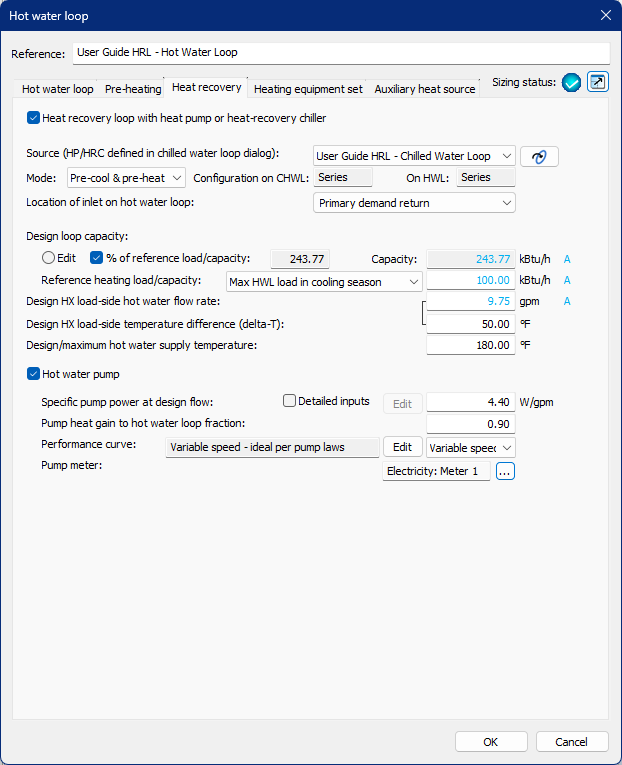Disable heat recovery loop with heat pump checkbox
This screenshot has height=765, width=622.
tap(34, 118)
